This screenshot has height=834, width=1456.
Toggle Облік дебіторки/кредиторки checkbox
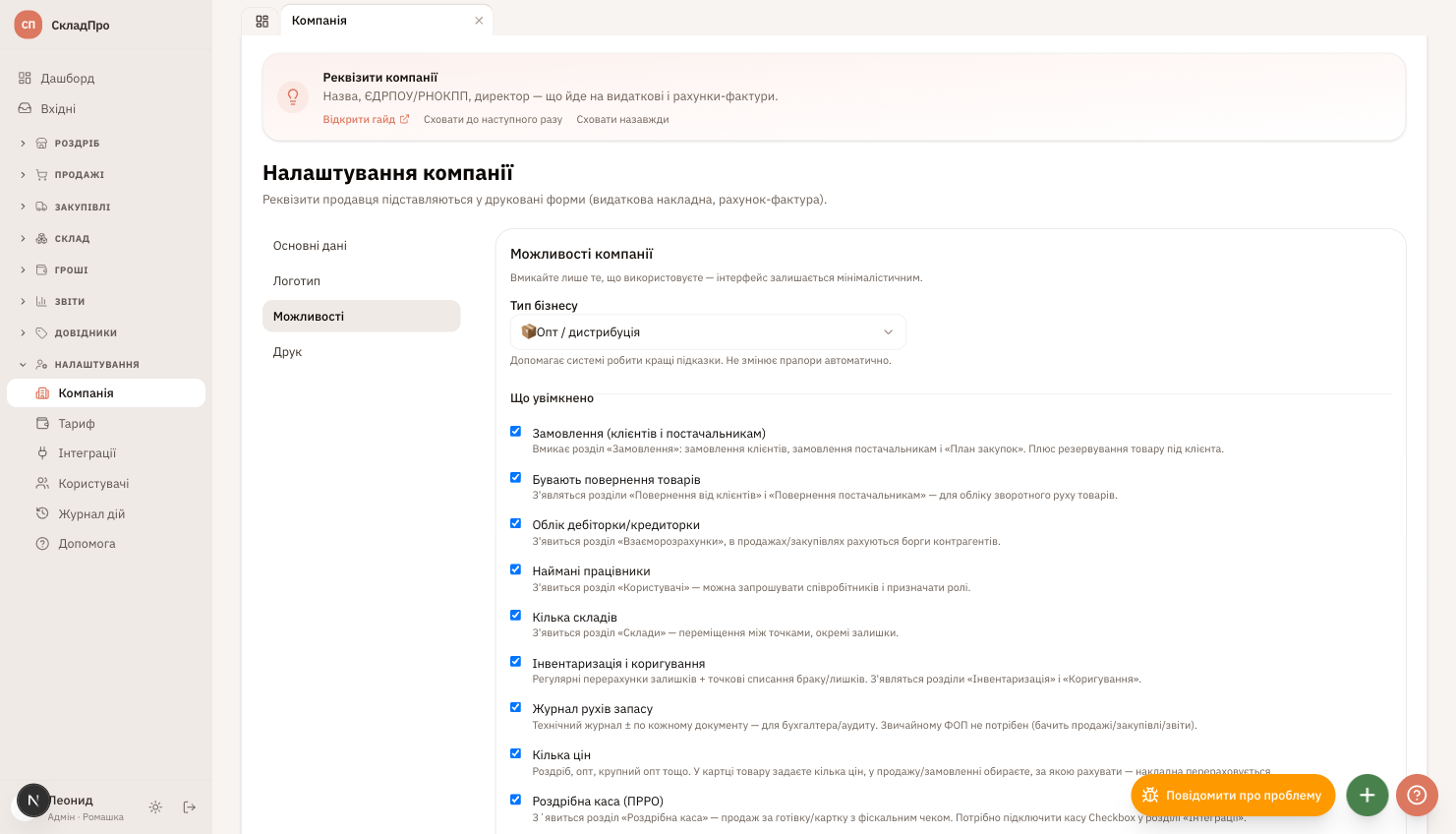(515, 524)
